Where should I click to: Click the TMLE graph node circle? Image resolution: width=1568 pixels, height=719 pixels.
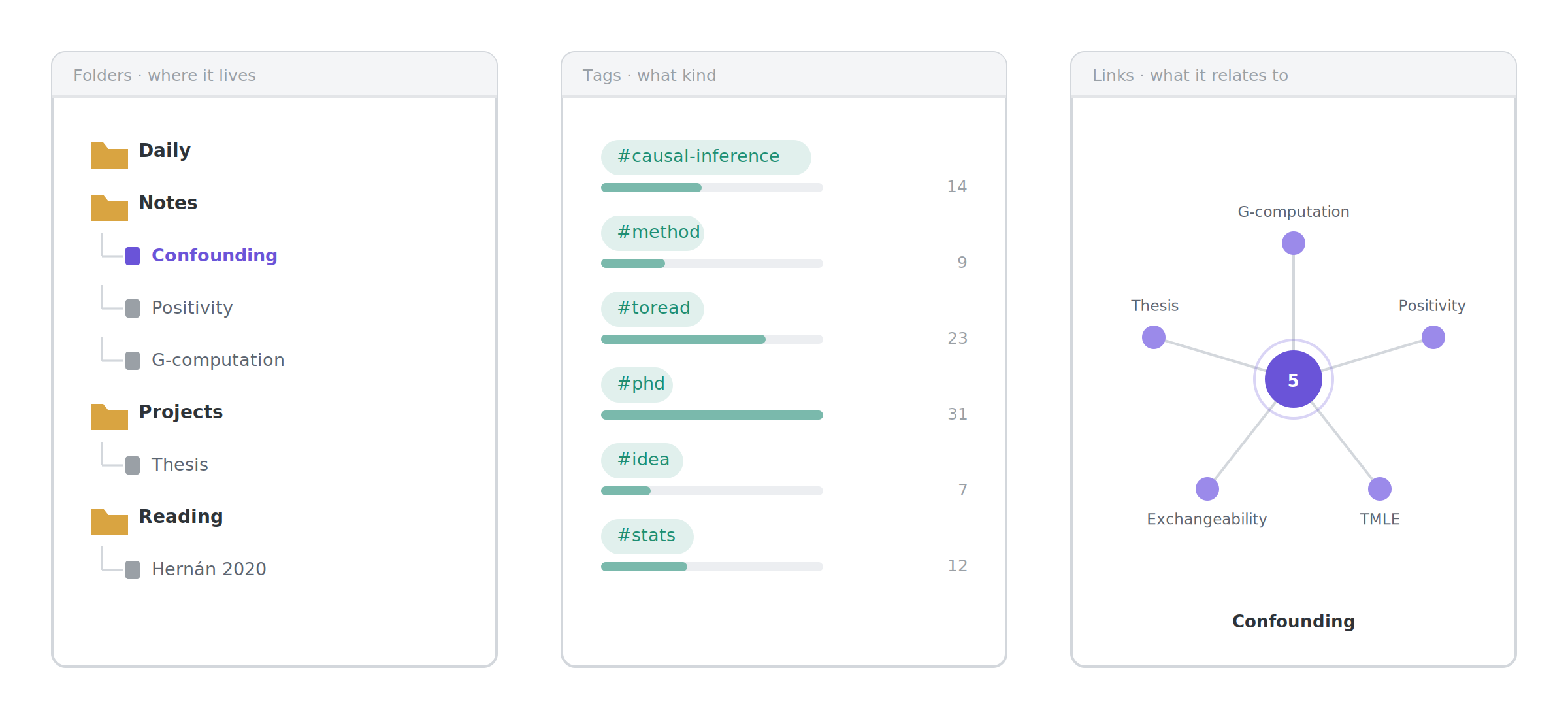coord(1379,489)
